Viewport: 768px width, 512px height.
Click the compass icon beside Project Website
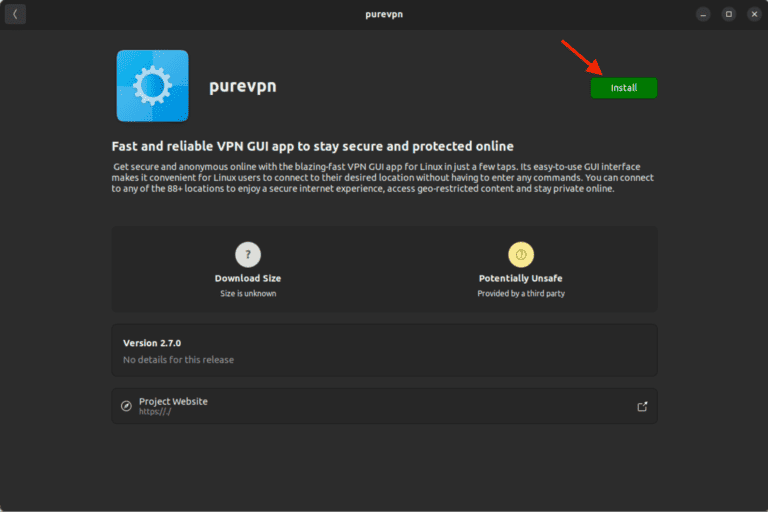(126, 406)
